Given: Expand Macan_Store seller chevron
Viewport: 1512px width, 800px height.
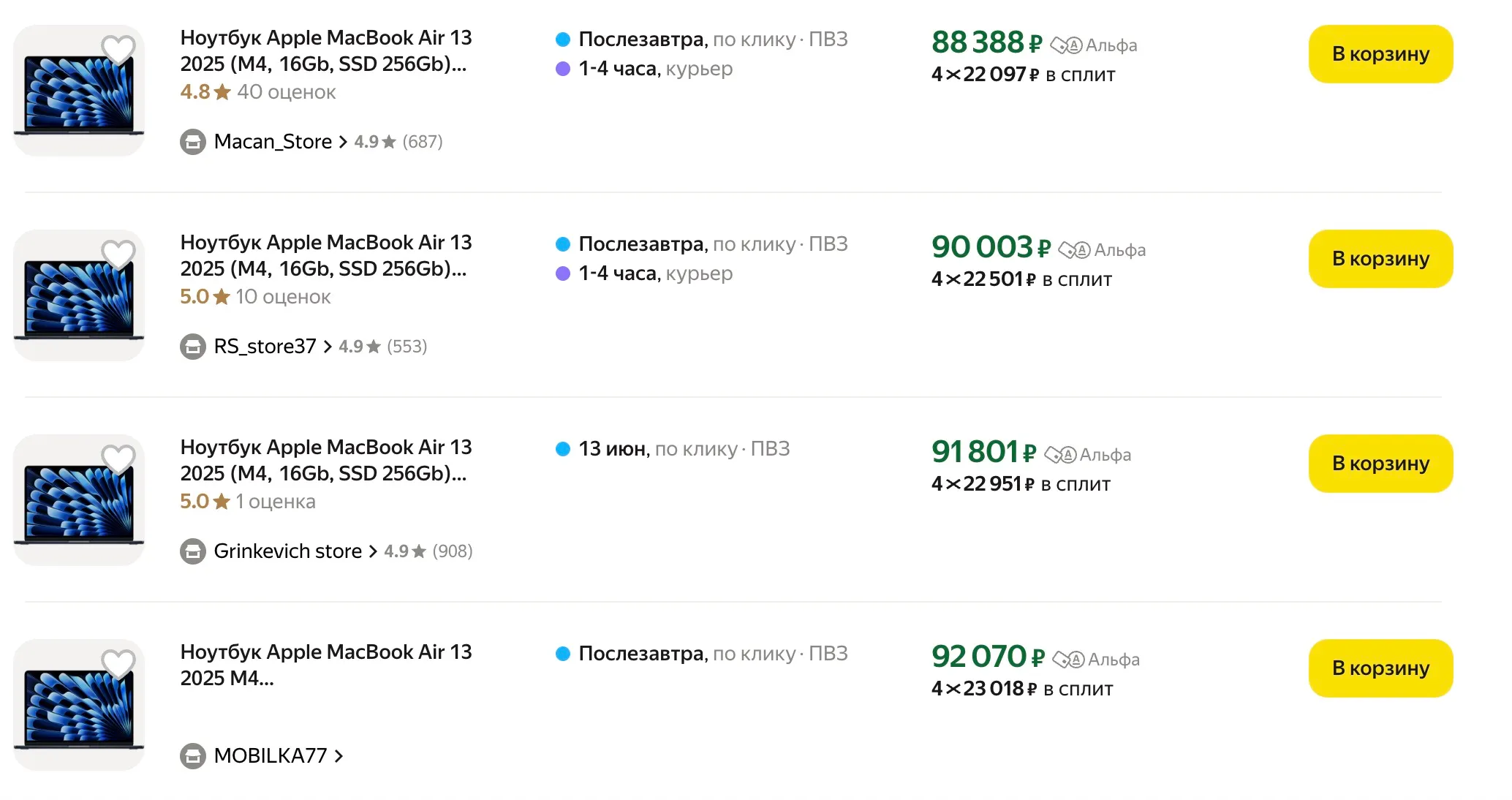Looking at the screenshot, I should coord(343,142).
